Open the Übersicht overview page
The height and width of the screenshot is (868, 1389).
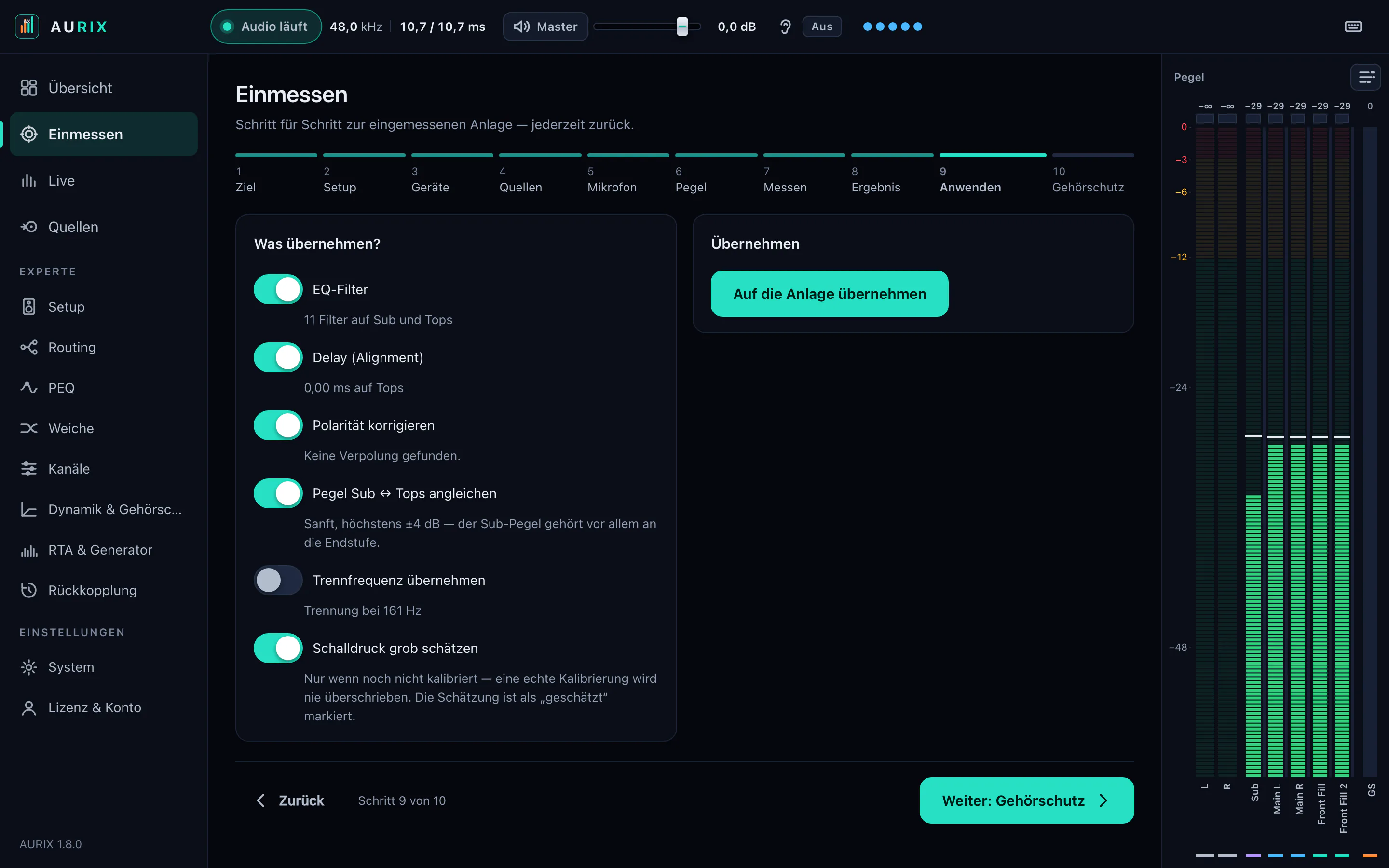(x=103, y=88)
